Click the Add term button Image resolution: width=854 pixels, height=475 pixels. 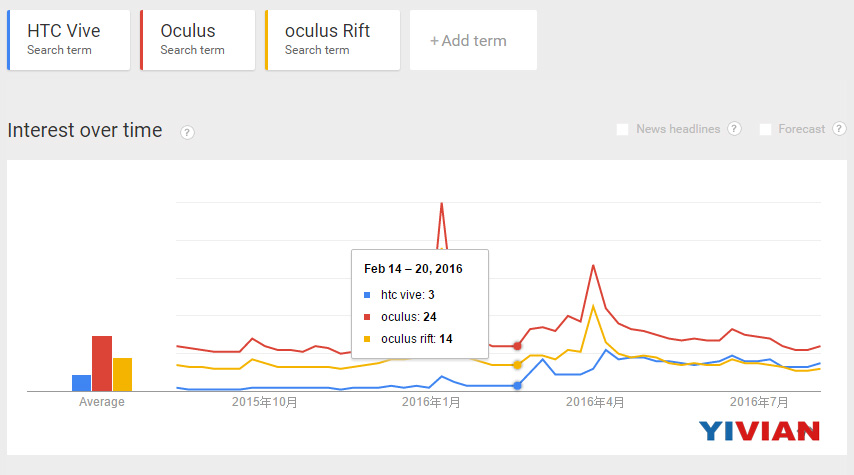click(473, 40)
